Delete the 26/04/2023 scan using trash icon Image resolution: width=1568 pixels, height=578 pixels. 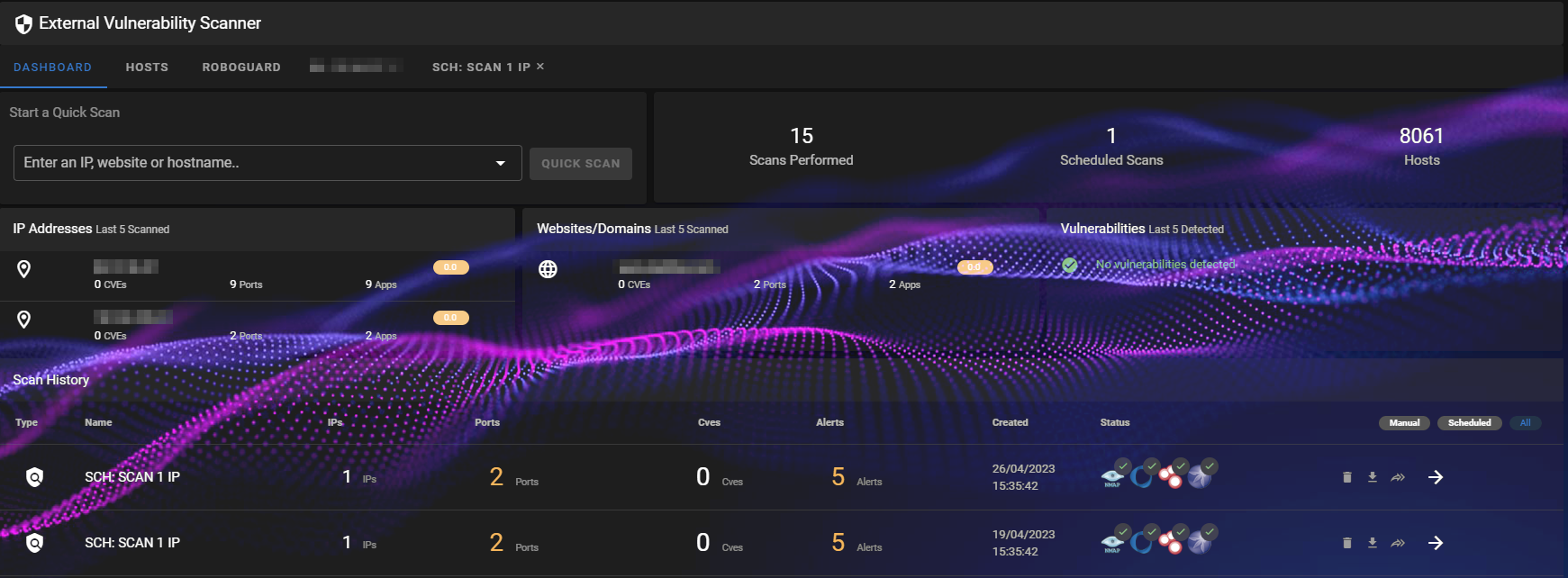1346,477
